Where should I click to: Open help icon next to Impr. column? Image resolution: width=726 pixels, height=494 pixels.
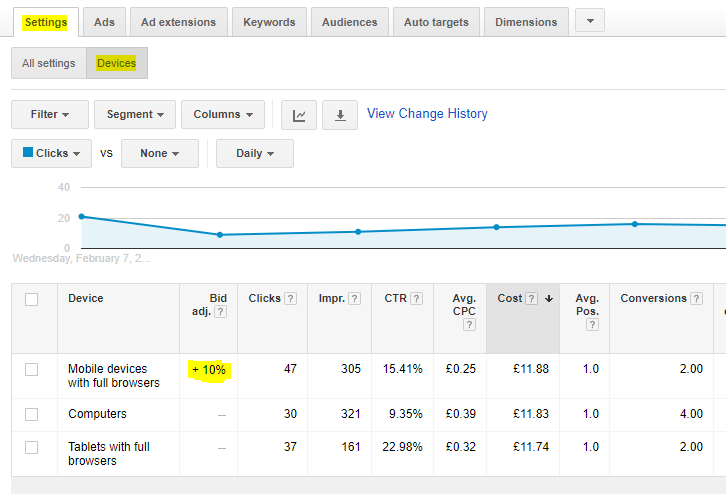(354, 299)
